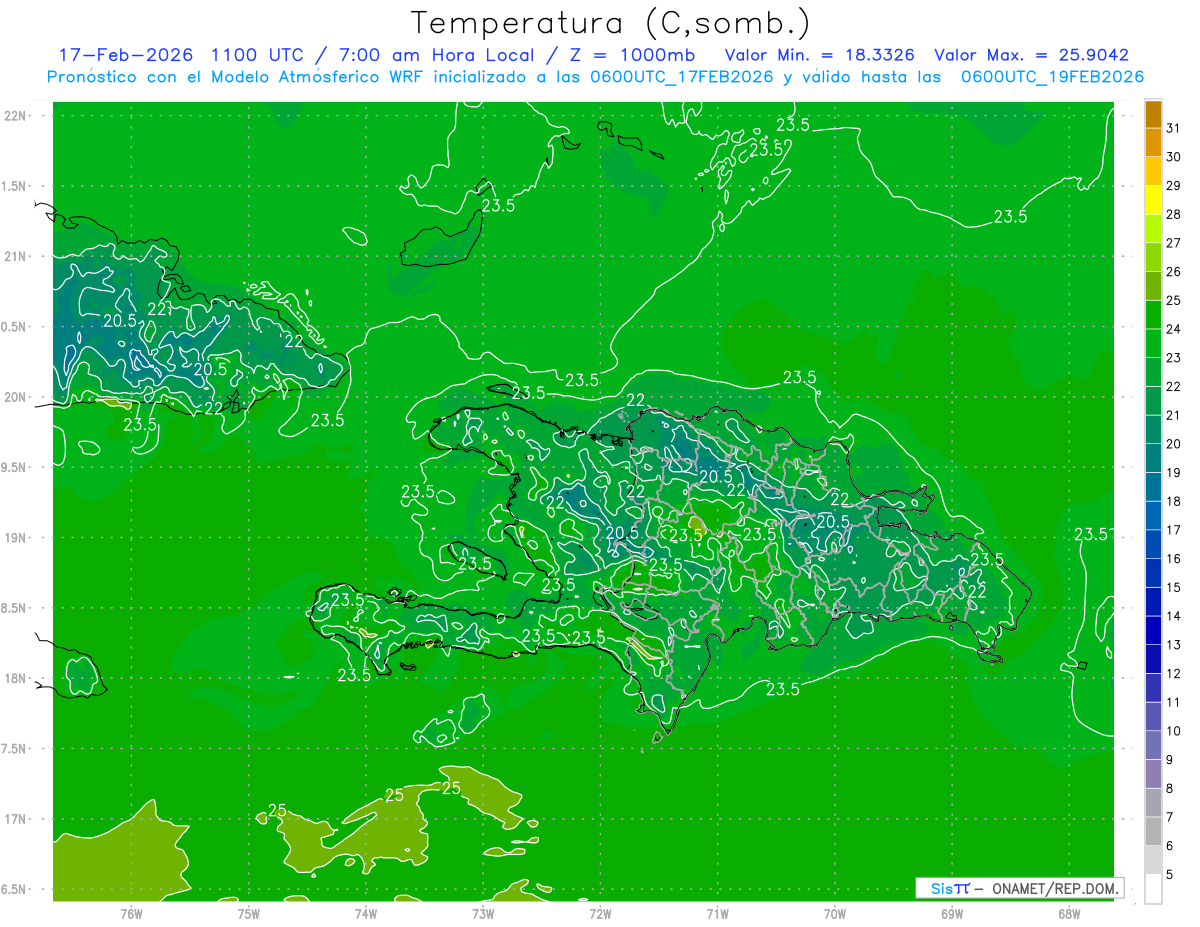
Task: Click the pressure level "Z = 1000mb"
Action: point(631,55)
